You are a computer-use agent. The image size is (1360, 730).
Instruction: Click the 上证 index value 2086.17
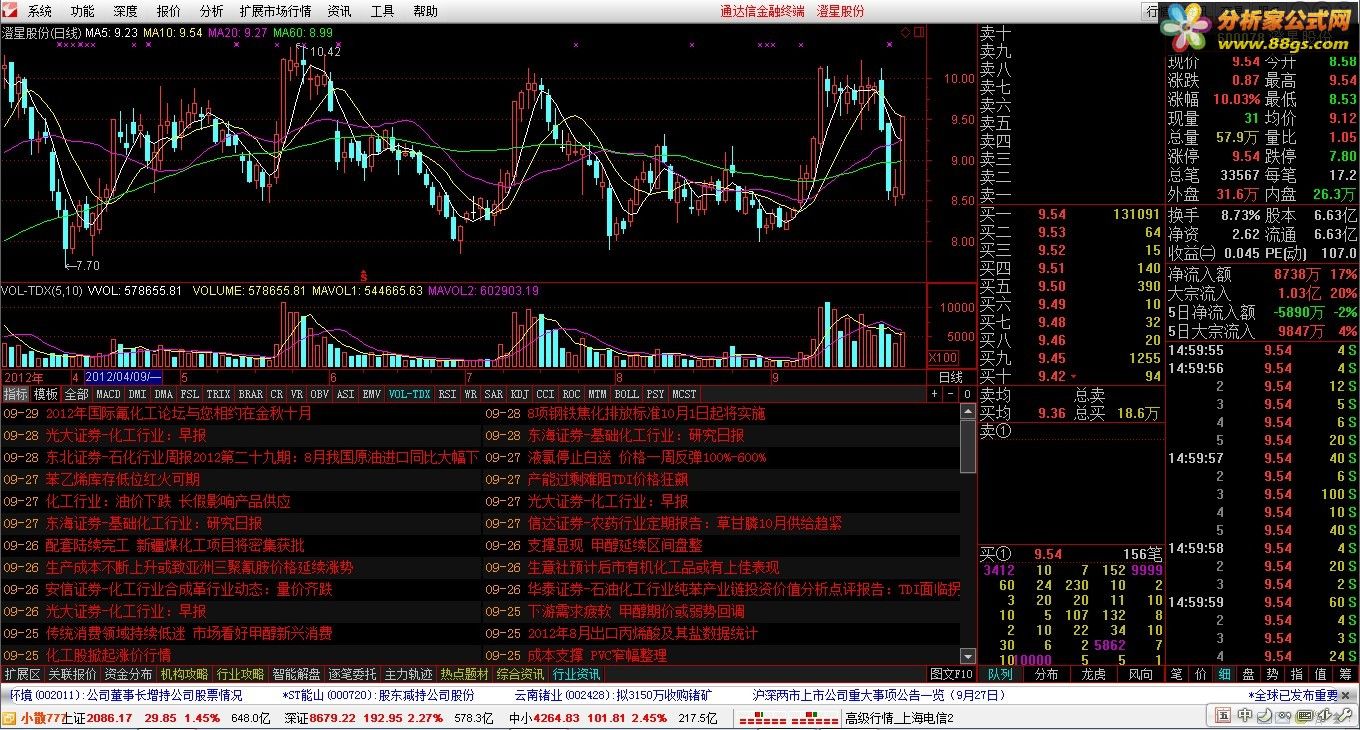point(110,718)
